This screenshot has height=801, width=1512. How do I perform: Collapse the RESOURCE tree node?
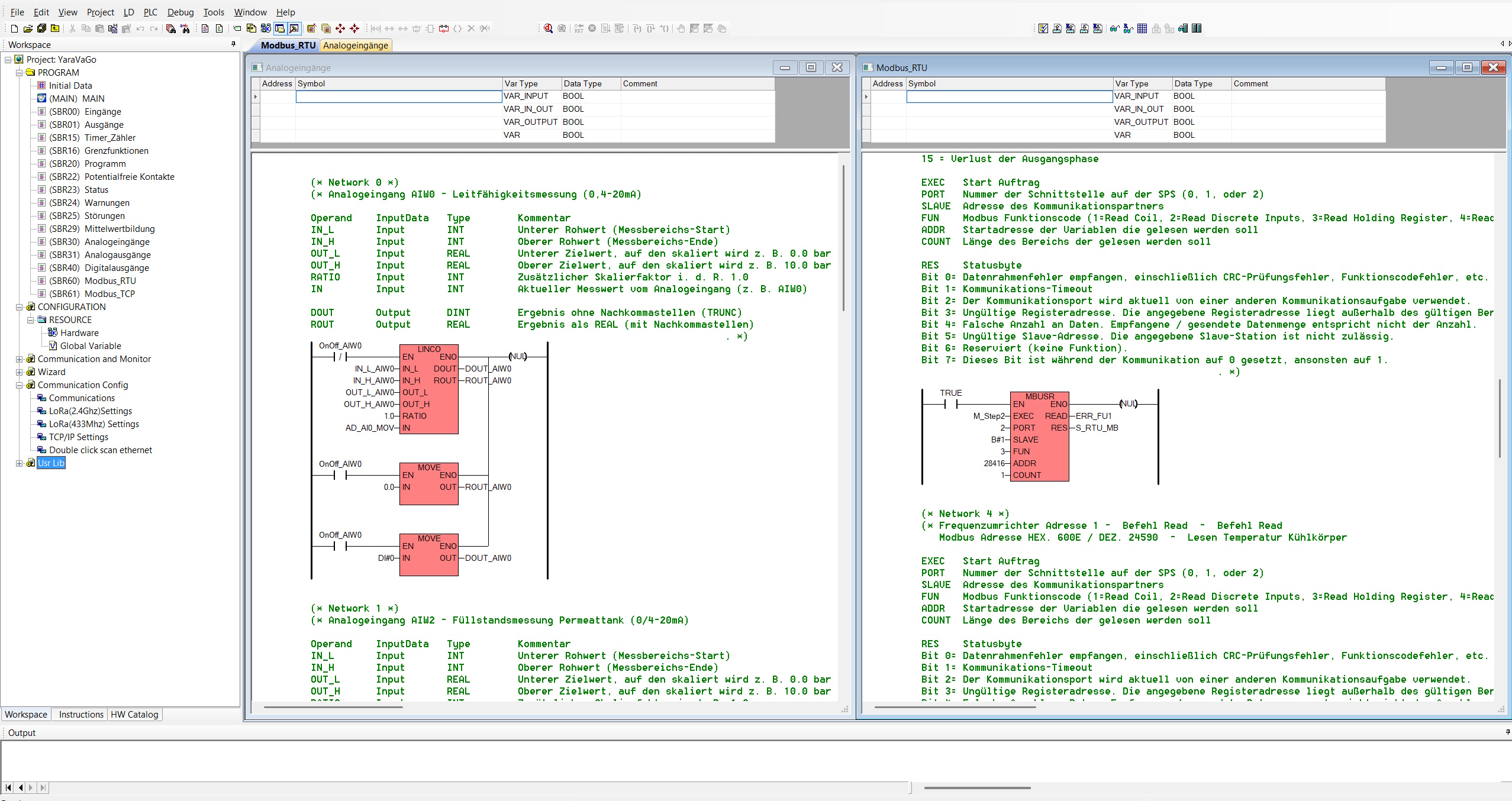[x=30, y=320]
